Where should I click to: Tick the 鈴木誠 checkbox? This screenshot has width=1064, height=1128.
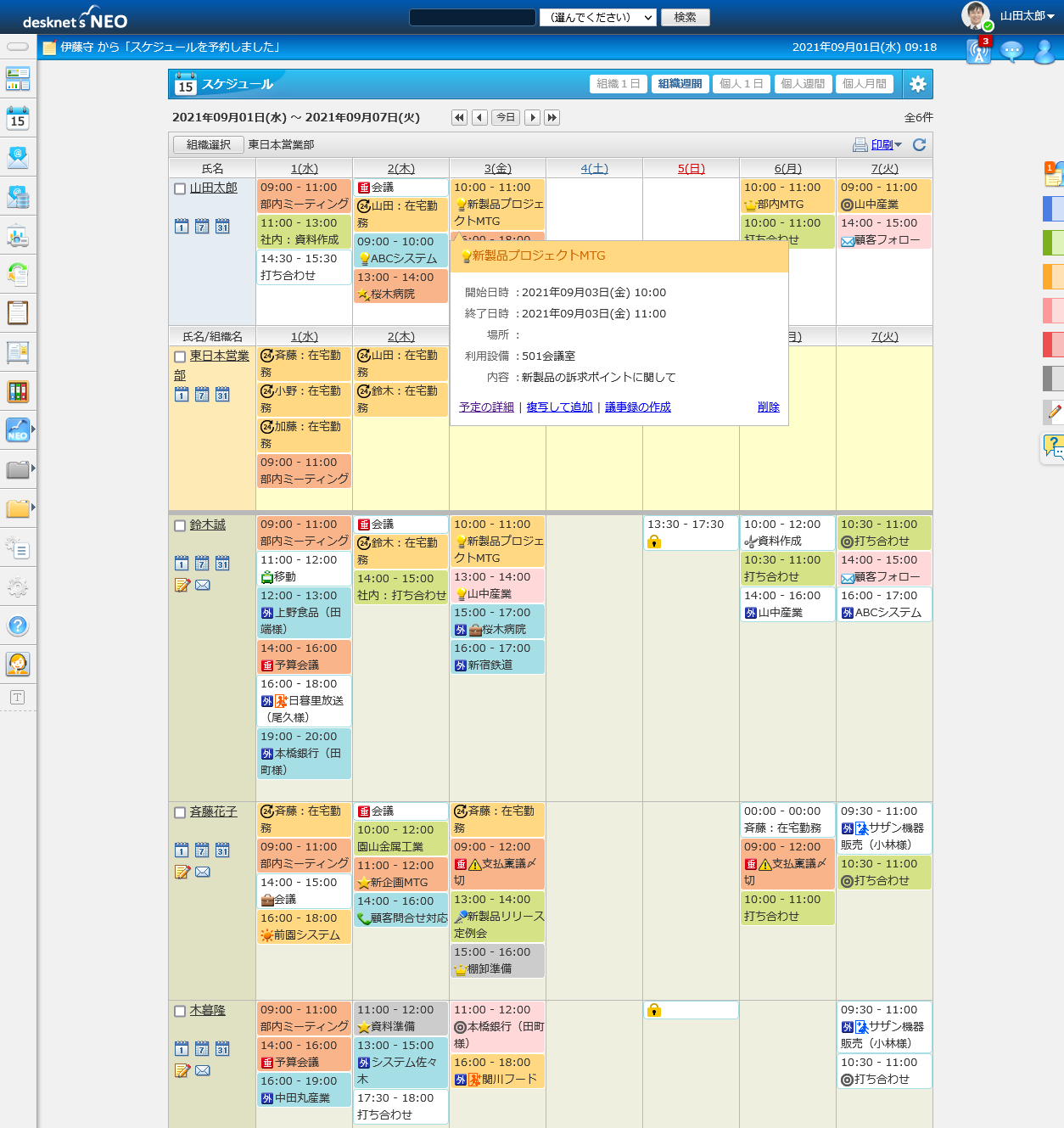point(180,525)
